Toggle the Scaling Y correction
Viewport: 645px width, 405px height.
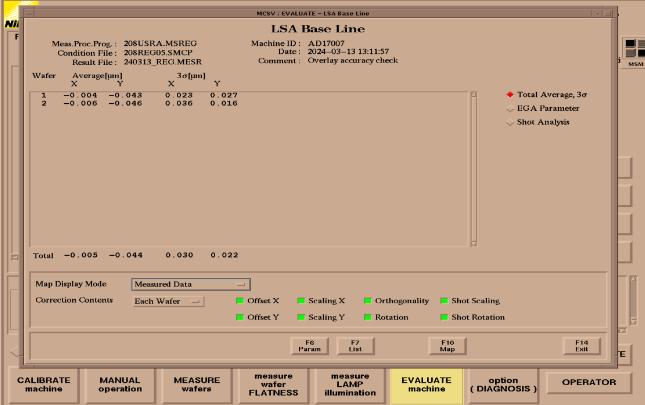pos(301,317)
